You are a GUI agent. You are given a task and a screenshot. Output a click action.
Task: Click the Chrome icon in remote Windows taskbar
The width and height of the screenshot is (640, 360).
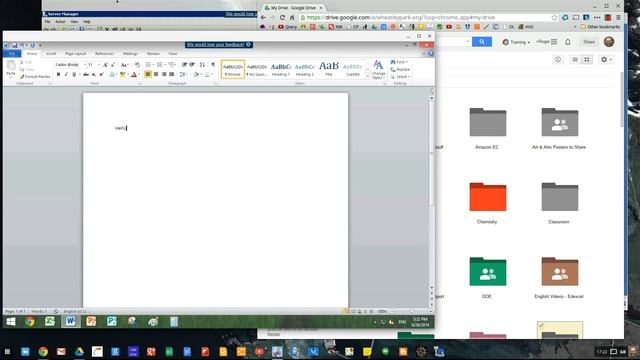coord(29,321)
